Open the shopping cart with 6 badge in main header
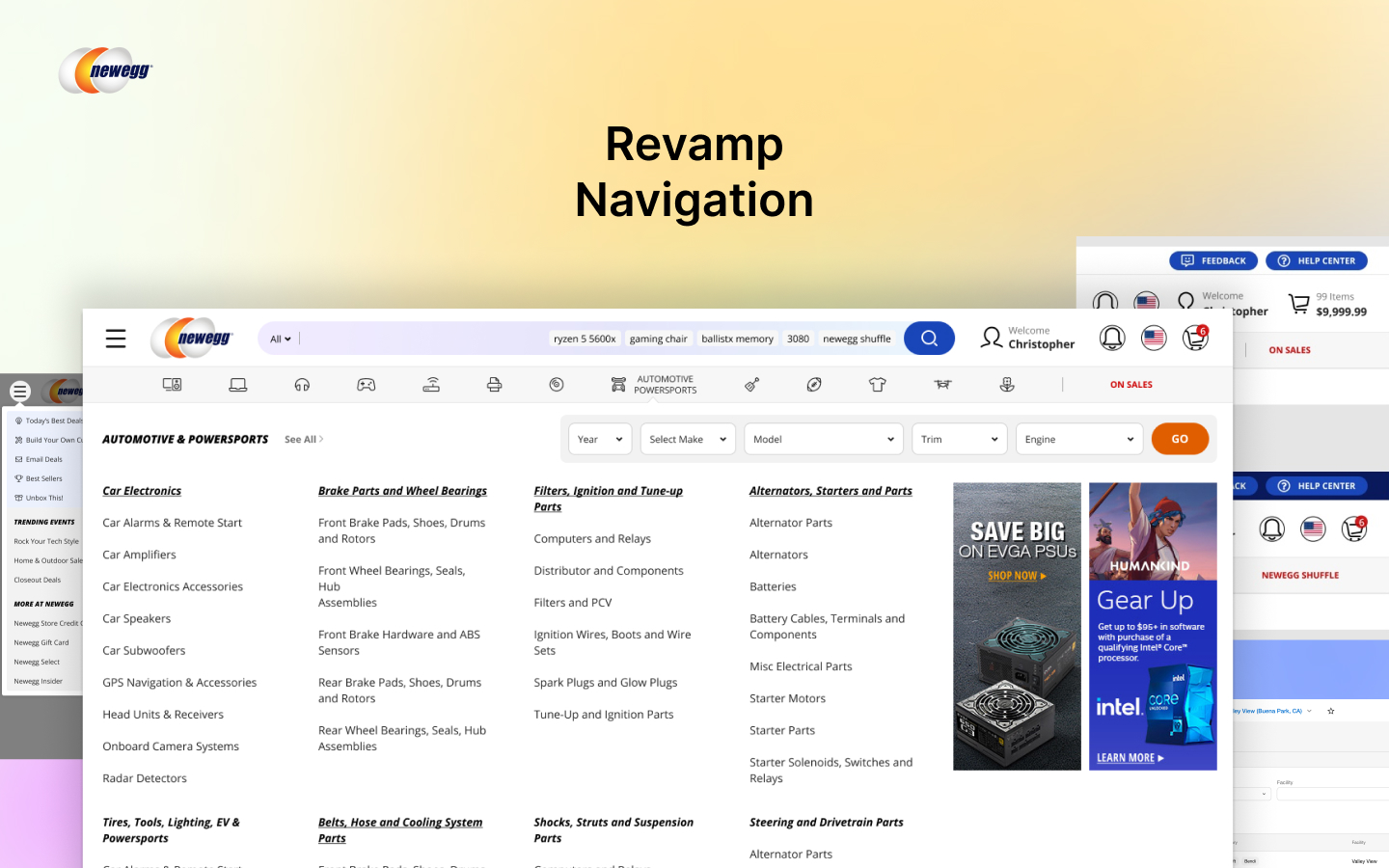1389x868 pixels. (1195, 338)
